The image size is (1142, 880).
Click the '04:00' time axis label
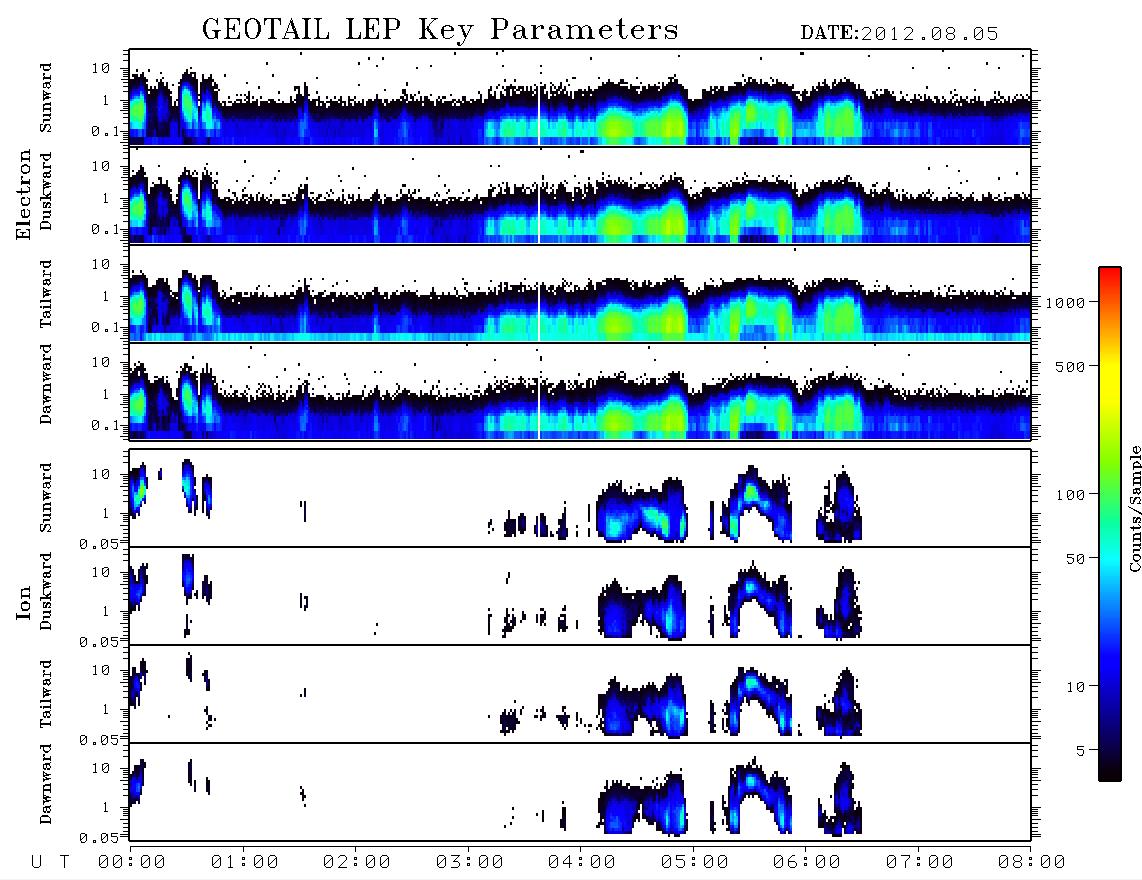tap(582, 863)
